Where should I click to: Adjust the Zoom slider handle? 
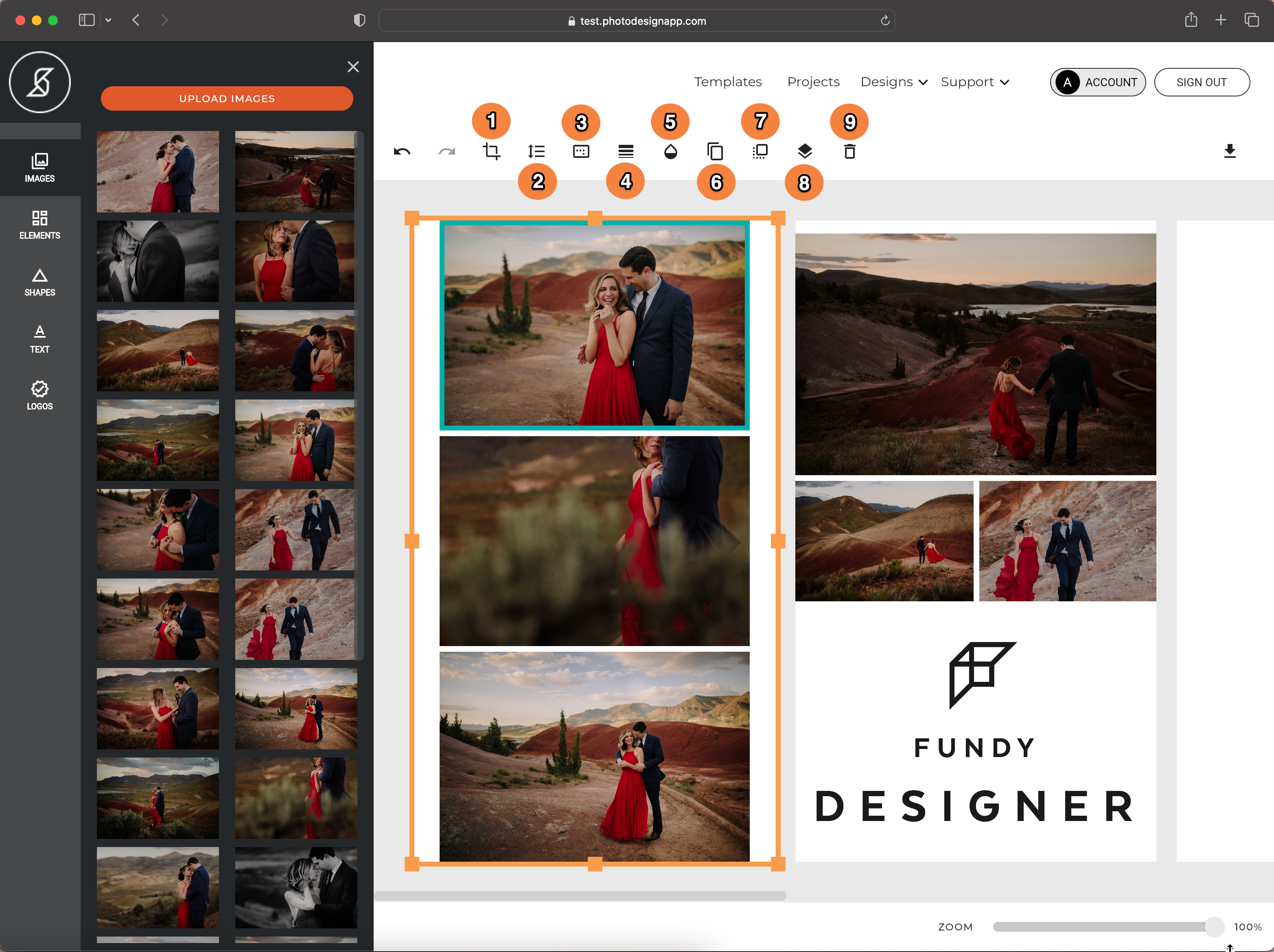pyautogui.click(x=1214, y=927)
